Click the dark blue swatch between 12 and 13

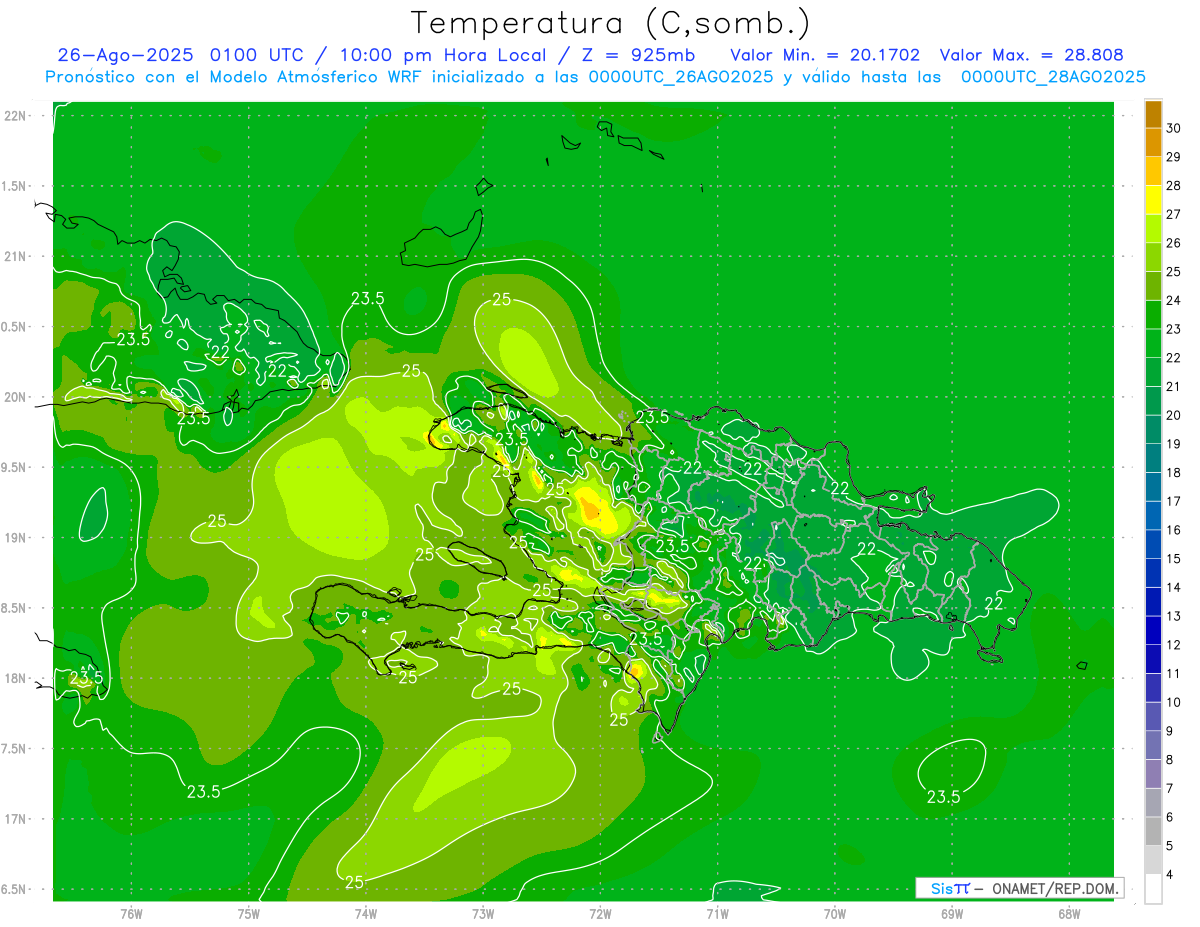[x=1153, y=630]
